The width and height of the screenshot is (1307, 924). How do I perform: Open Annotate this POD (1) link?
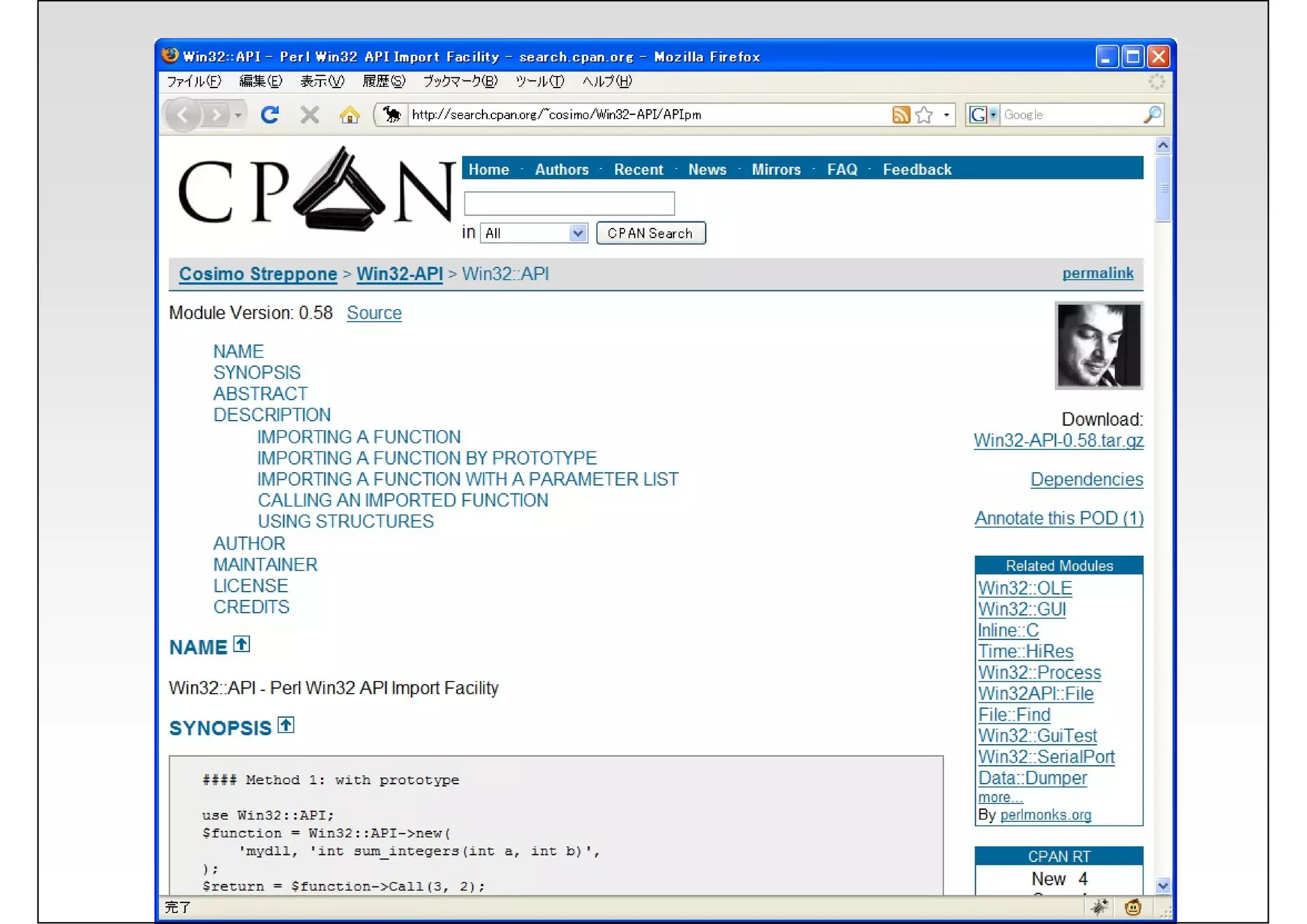(1059, 518)
